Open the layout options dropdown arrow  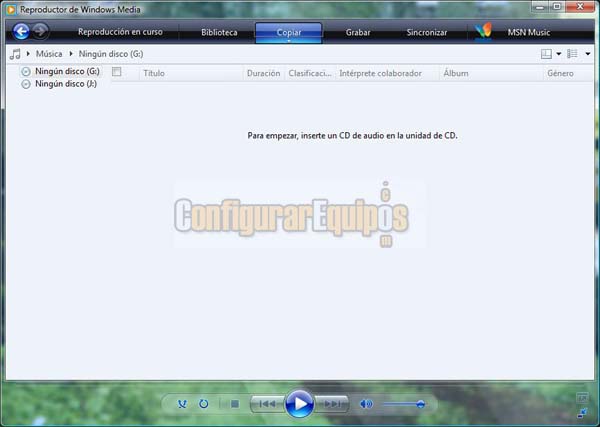click(559, 54)
